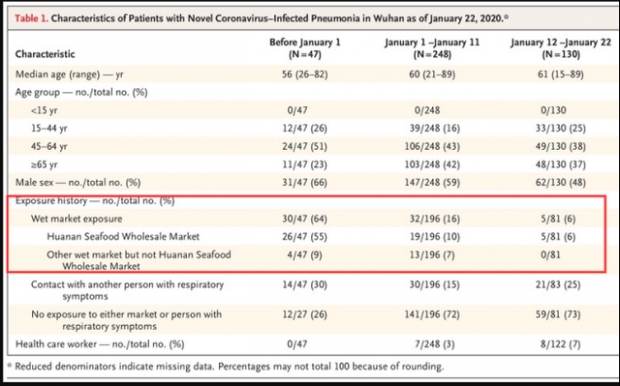The height and width of the screenshot is (386, 620).
Task: Click the January 1–January 11 column header
Action: (x=432, y=48)
